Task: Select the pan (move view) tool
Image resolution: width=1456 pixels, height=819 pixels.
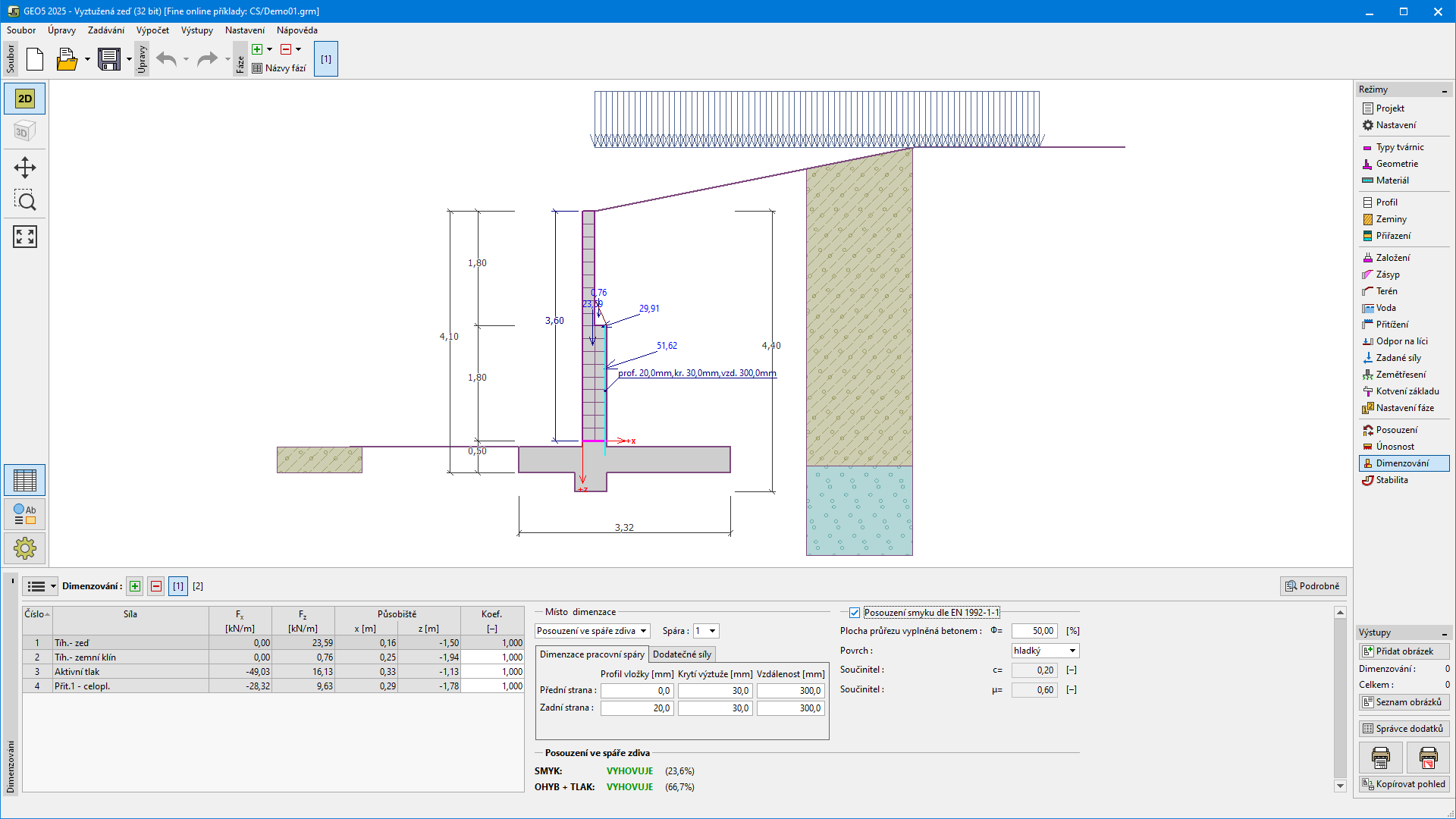Action: point(24,168)
